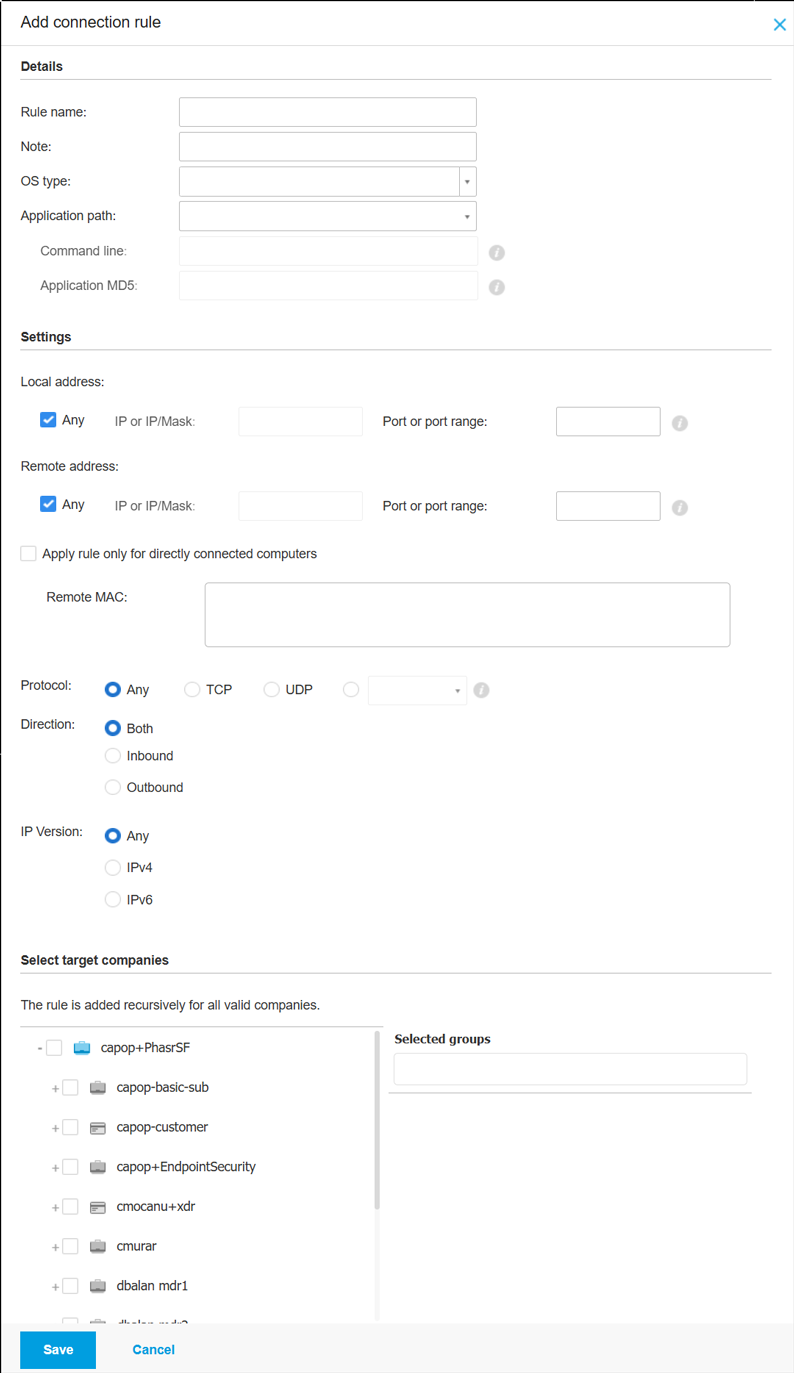794x1373 pixels.
Task: Open the Application path dropdown
Action: pos(328,216)
